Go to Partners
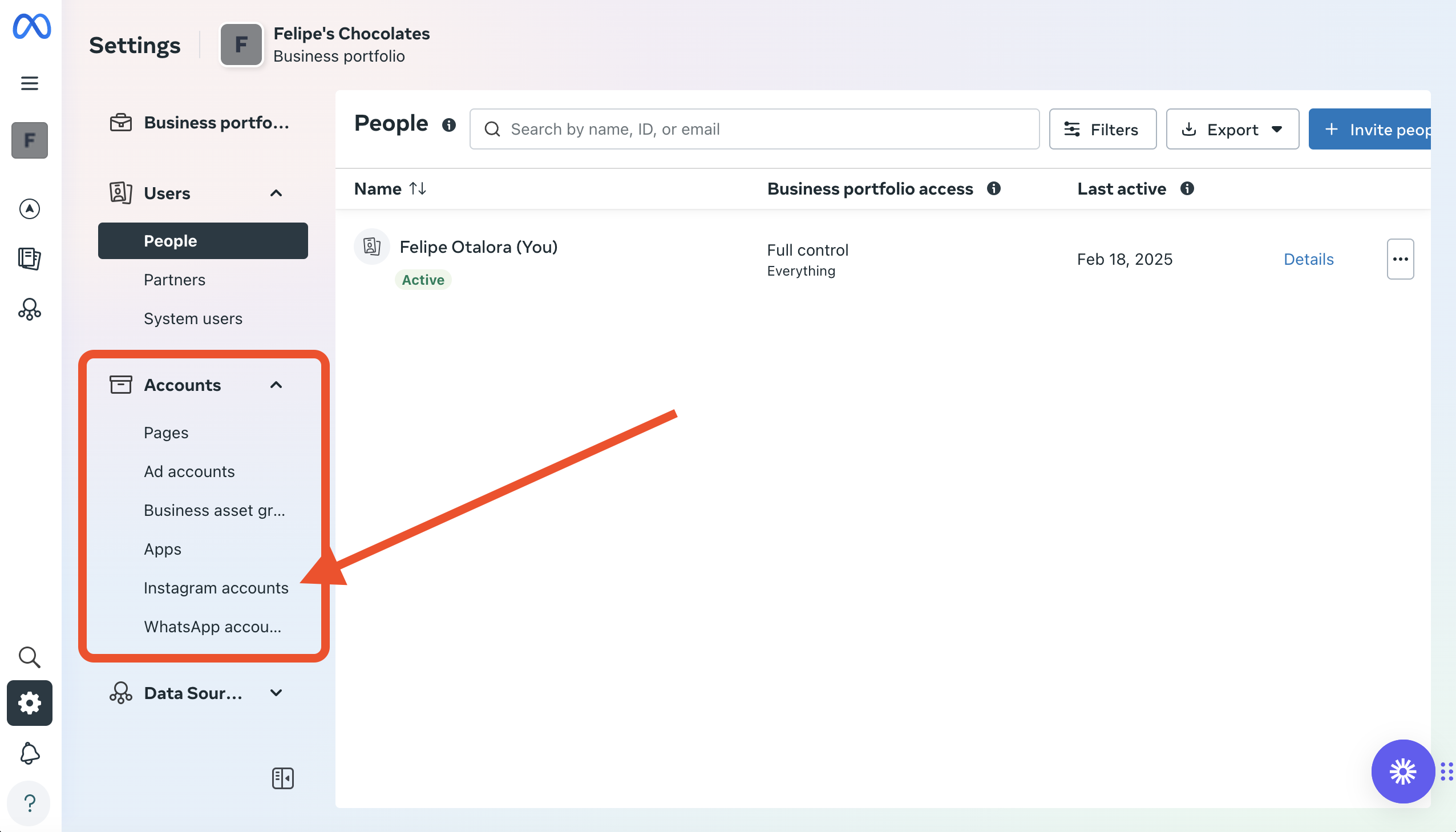This screenshot has height=832, width=1456. tap(174, 280)
